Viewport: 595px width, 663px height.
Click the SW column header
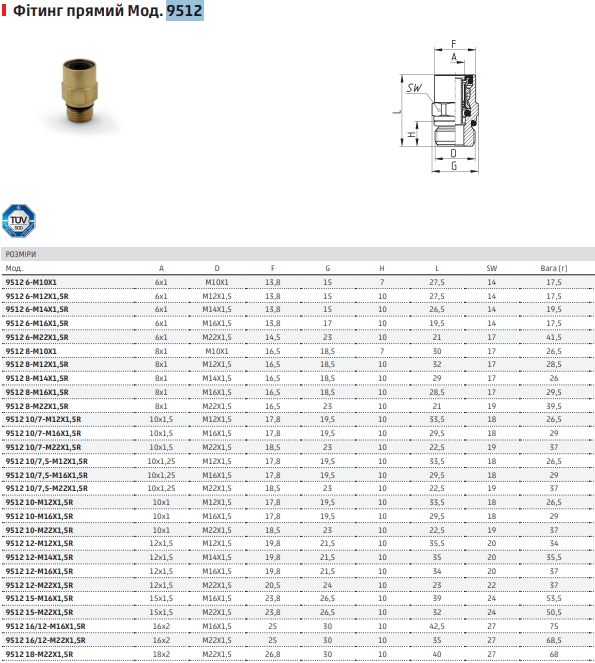[491, 268]
